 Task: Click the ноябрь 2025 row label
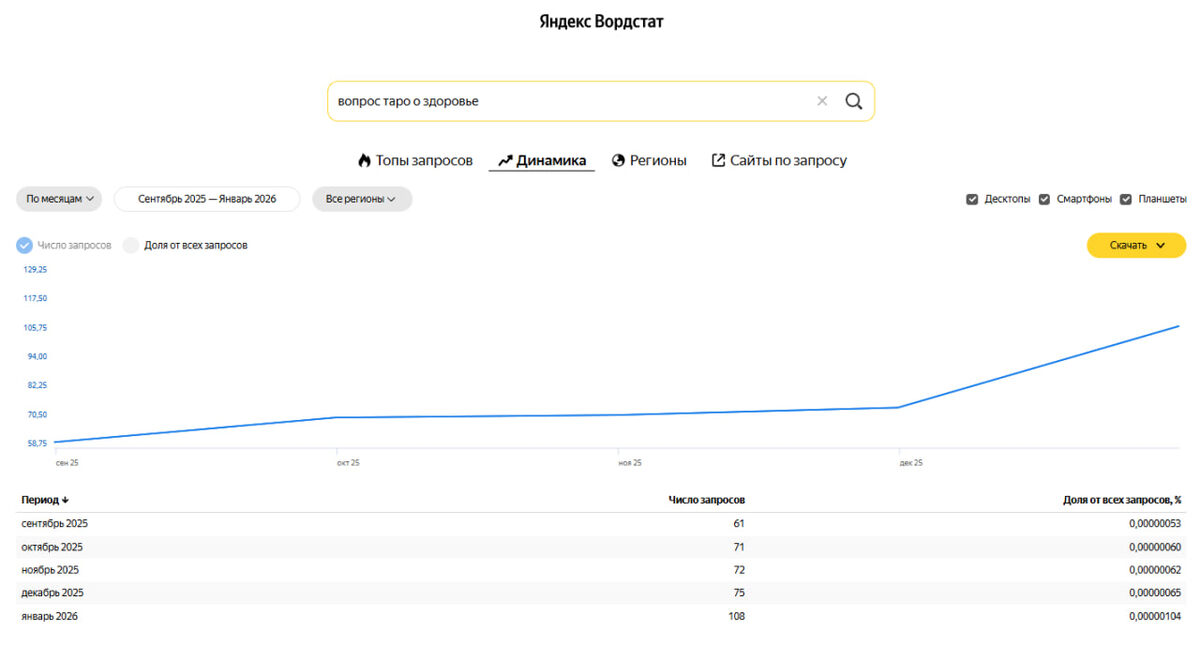pyautogui.click(x=50, y=570)
